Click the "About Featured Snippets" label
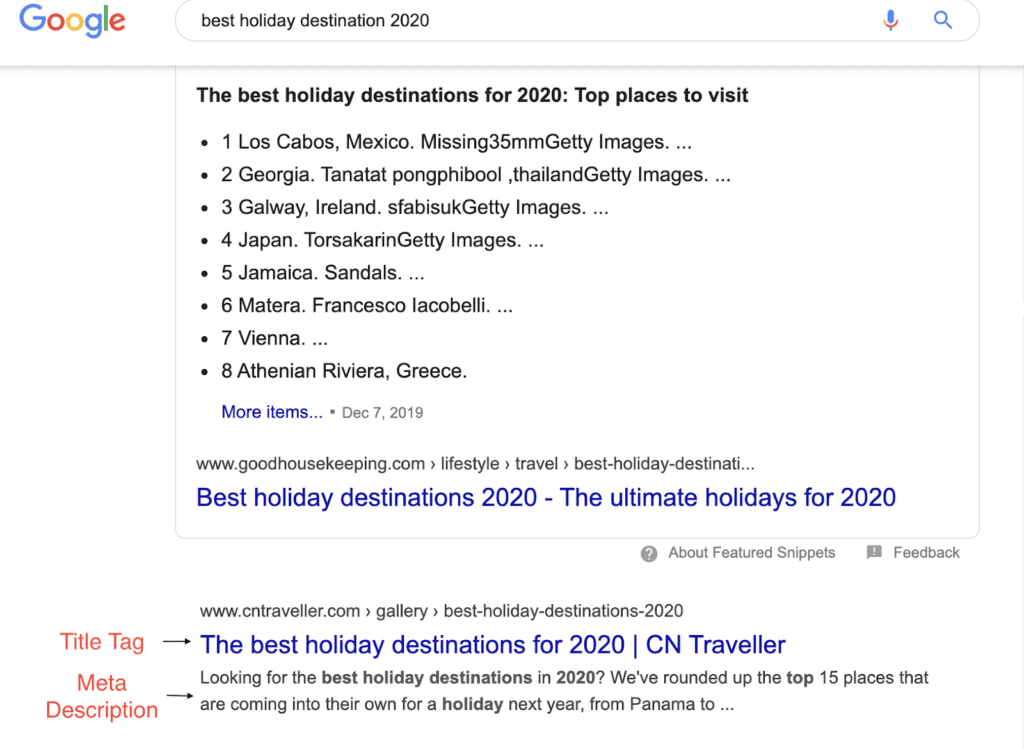 (x=751, y=552)
